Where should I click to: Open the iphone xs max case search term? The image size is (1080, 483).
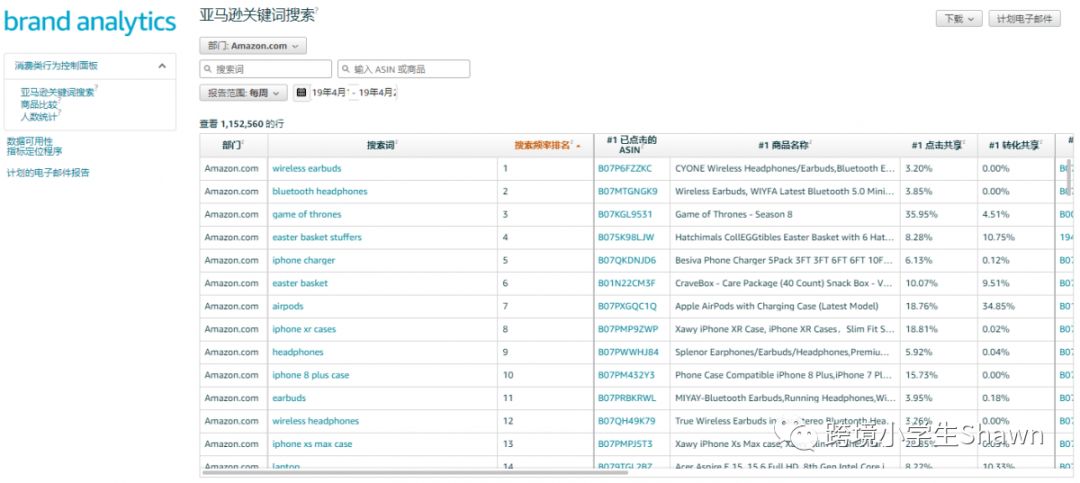click(312, 444)
